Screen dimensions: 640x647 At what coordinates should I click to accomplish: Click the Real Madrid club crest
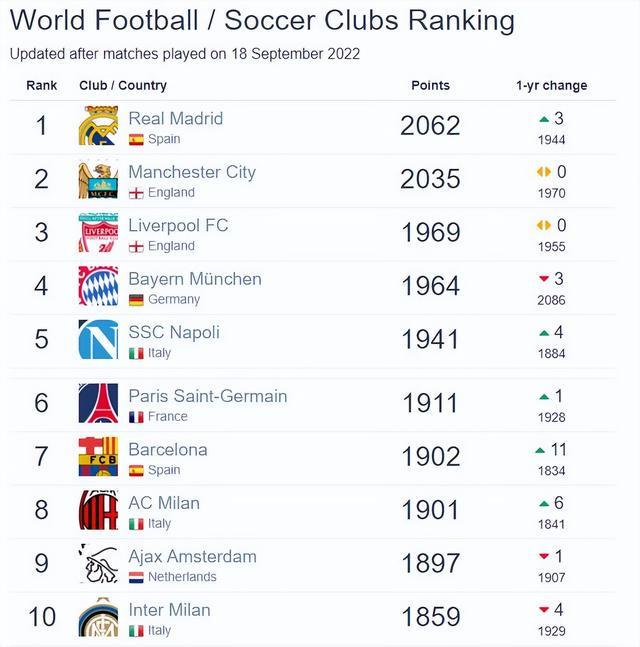coord(98,127)
